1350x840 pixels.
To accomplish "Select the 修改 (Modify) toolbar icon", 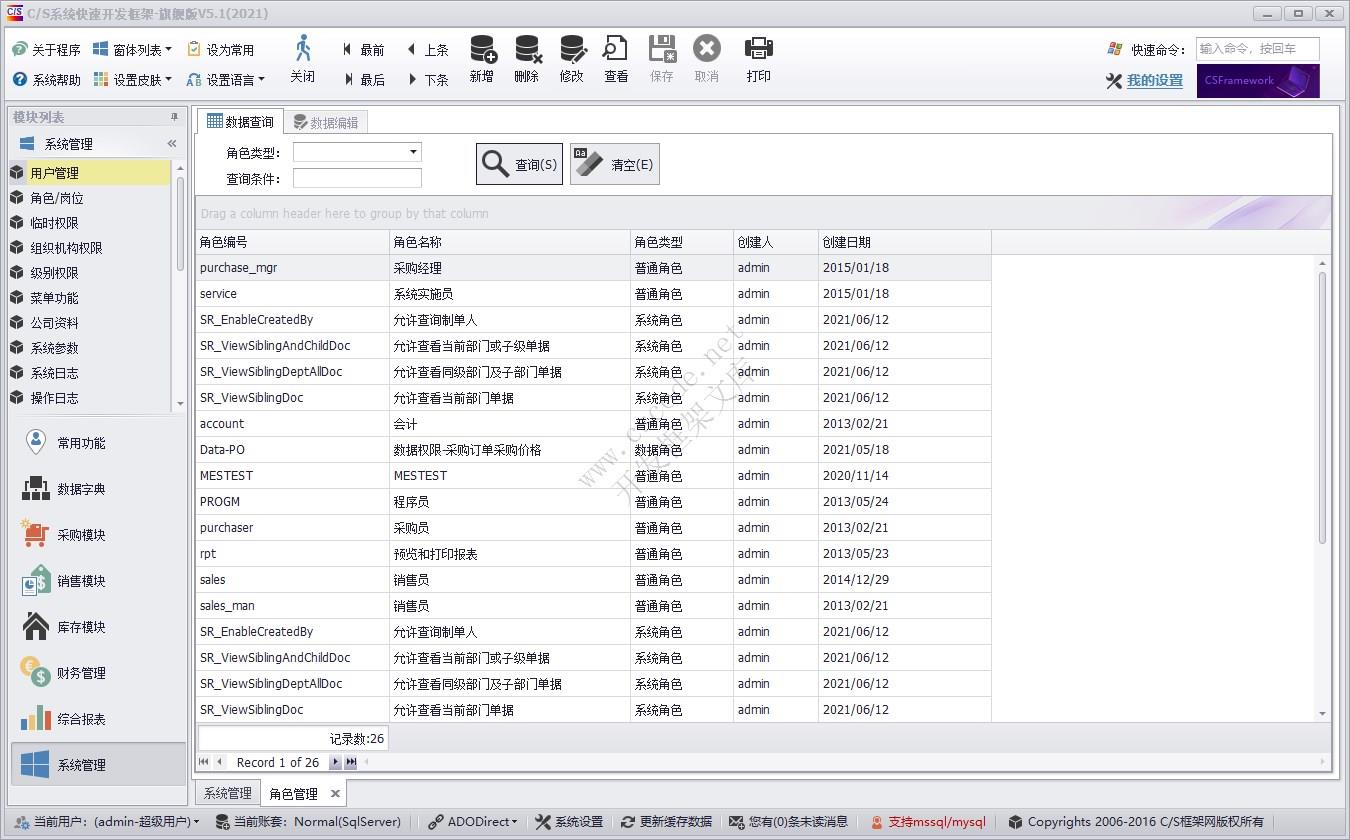I will [571, 60].
